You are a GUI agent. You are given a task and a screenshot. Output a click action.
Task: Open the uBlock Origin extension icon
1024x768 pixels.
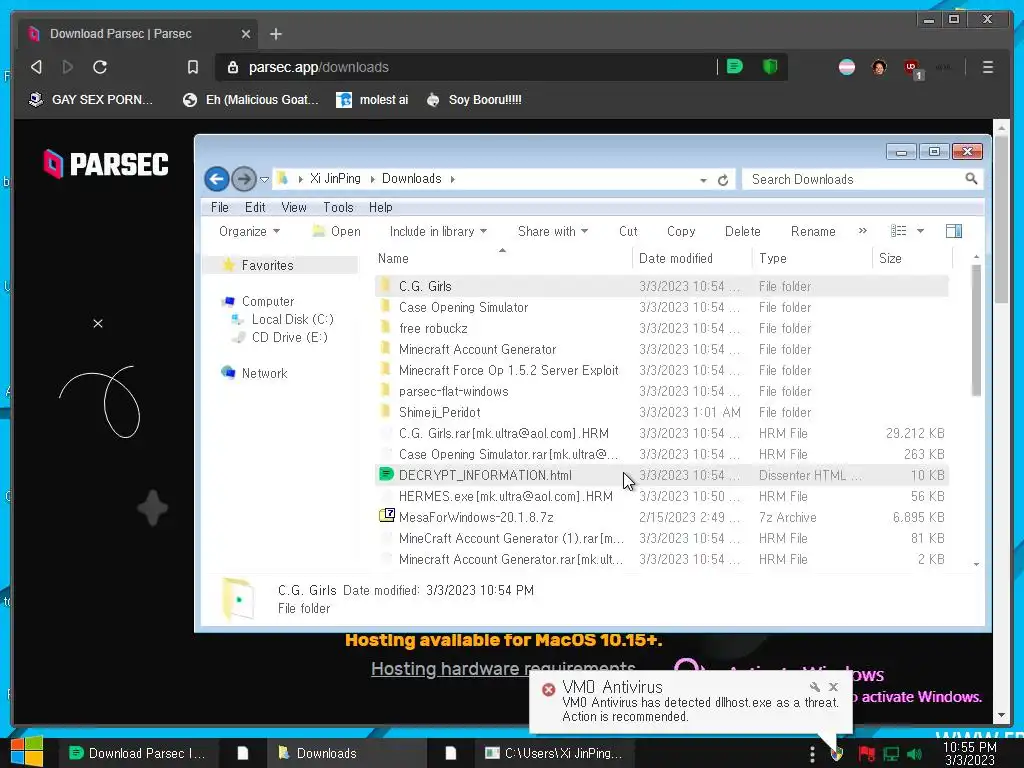coord(912,68)
